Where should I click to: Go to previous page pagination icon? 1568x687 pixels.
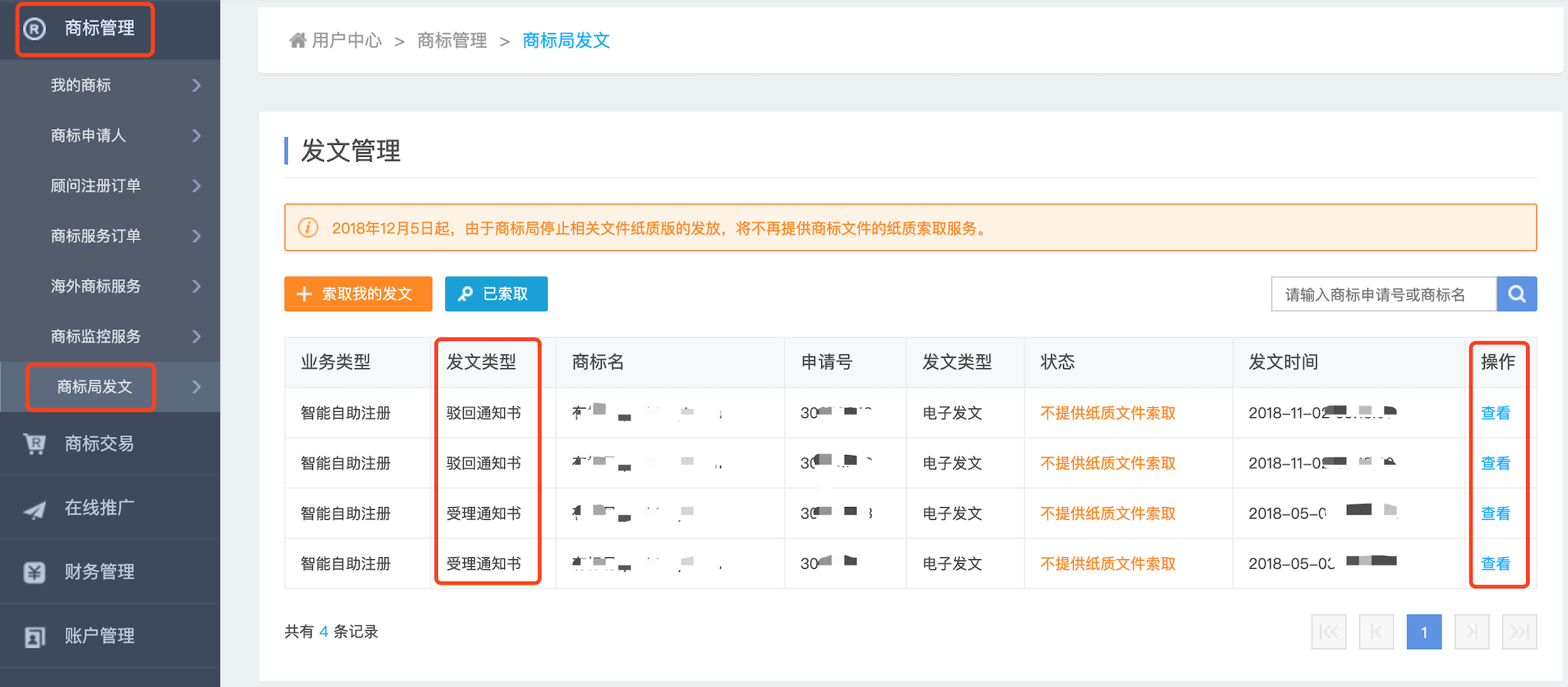[1376, 632]
